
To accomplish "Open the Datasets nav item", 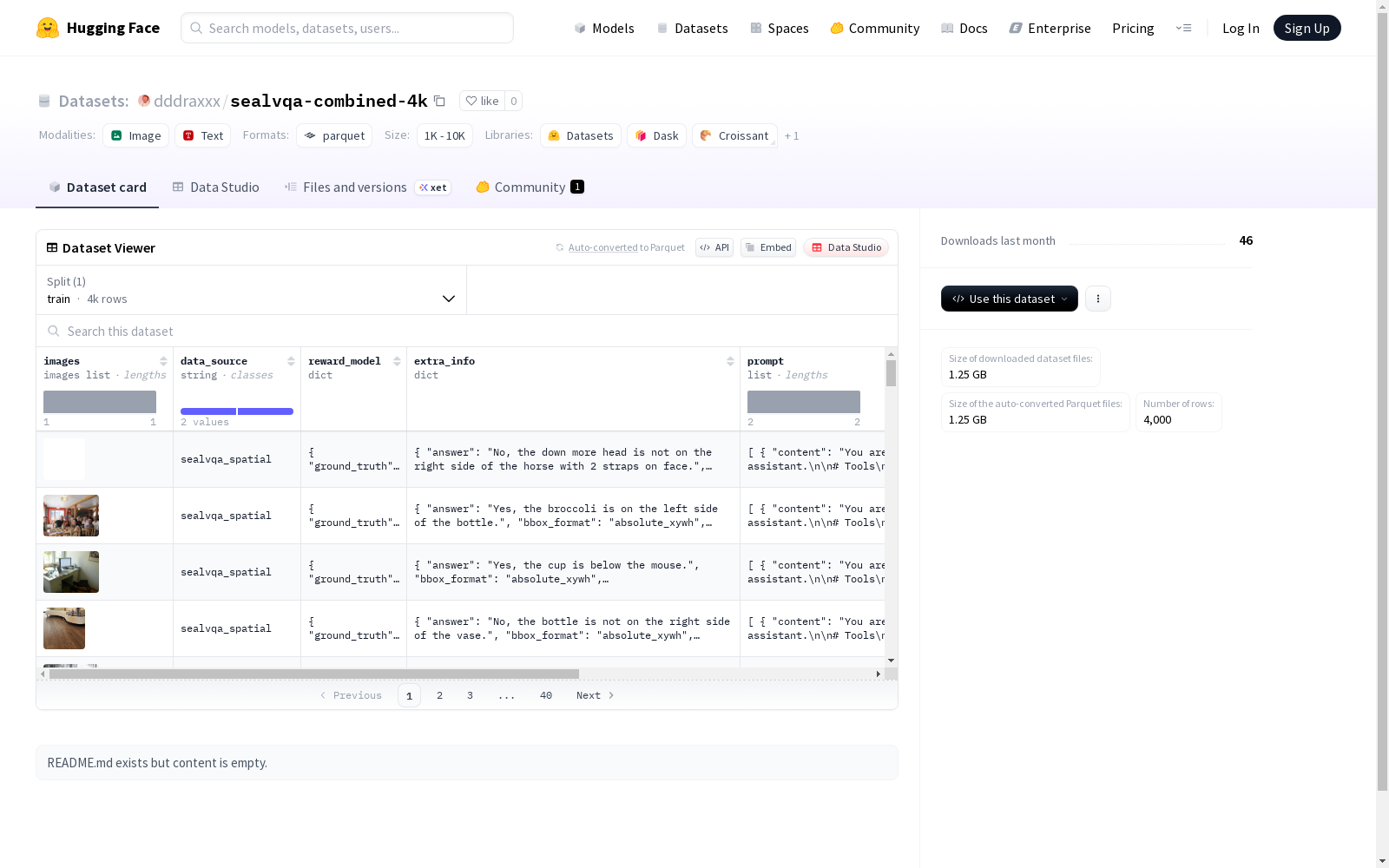I will 692,28.
